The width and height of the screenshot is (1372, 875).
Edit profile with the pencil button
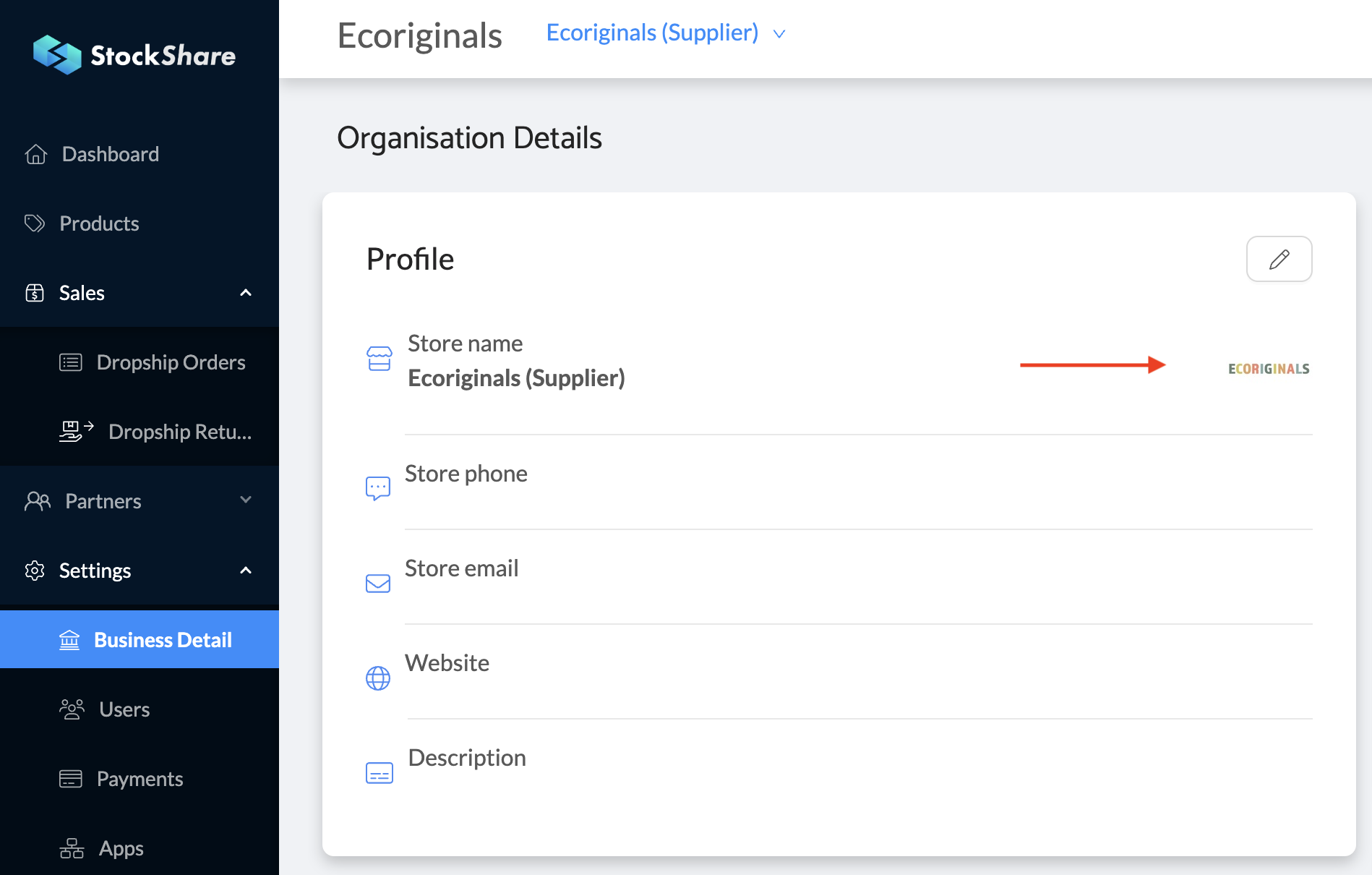(1279, 259)
